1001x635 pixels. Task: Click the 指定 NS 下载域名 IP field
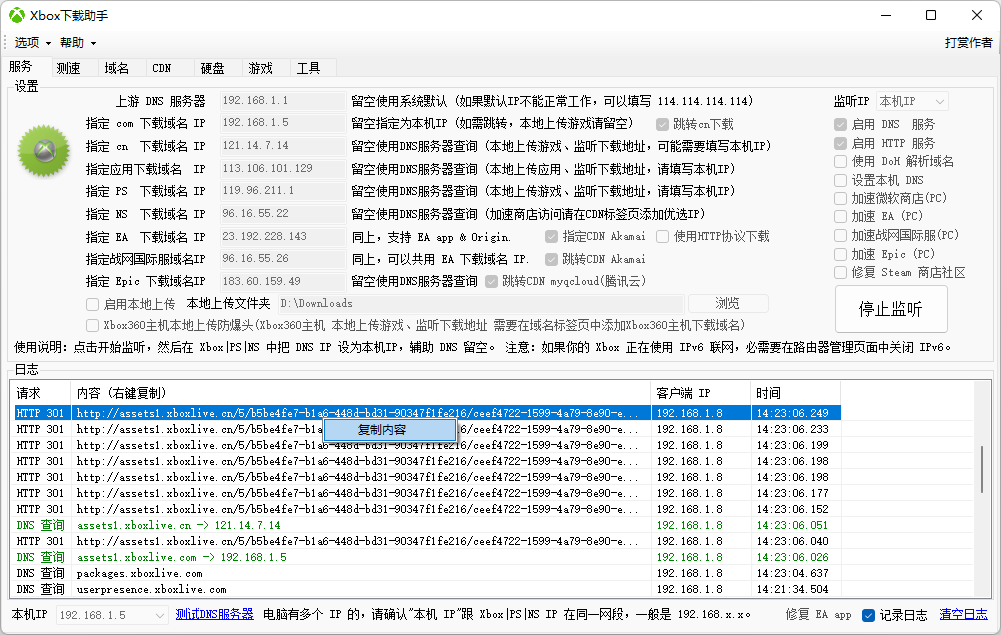tap(283, 214)
